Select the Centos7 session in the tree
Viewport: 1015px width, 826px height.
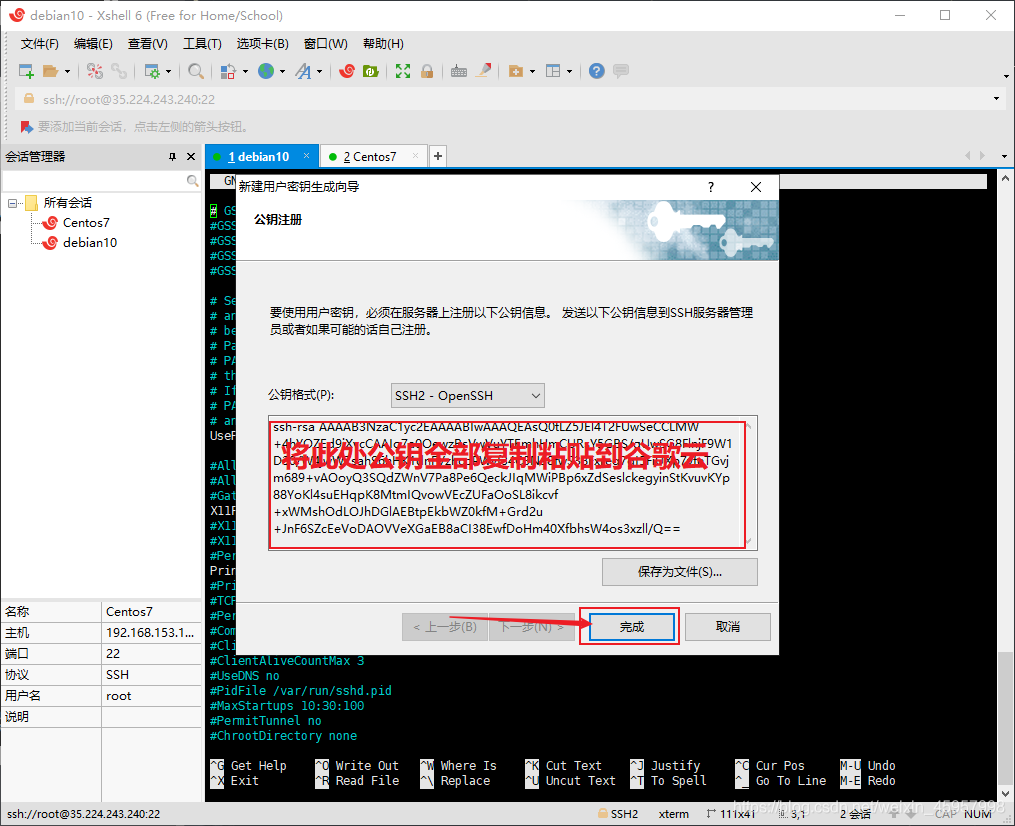pyautogui.click(x=86, y=223)
